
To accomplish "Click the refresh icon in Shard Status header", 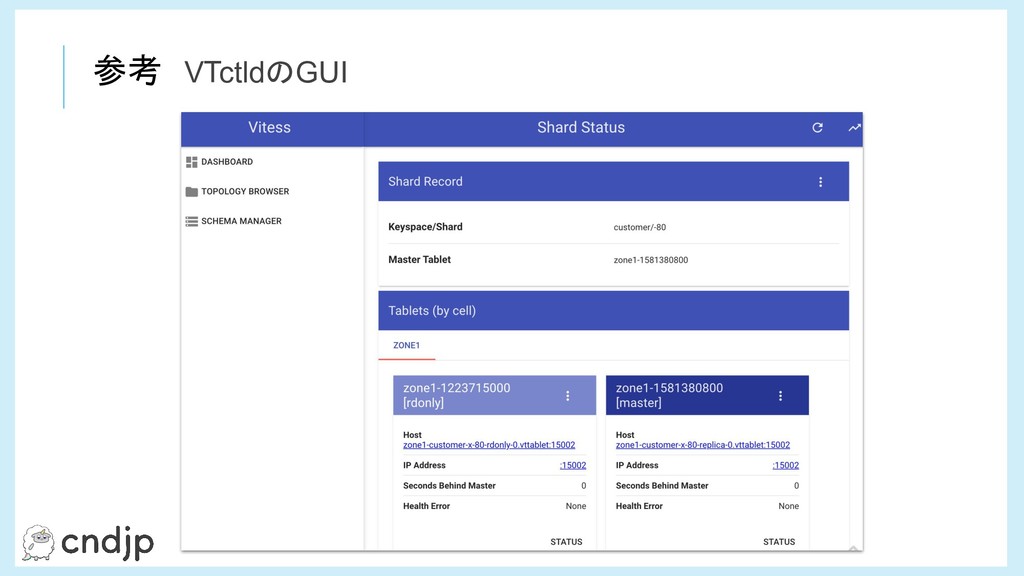I will (817, 127).
